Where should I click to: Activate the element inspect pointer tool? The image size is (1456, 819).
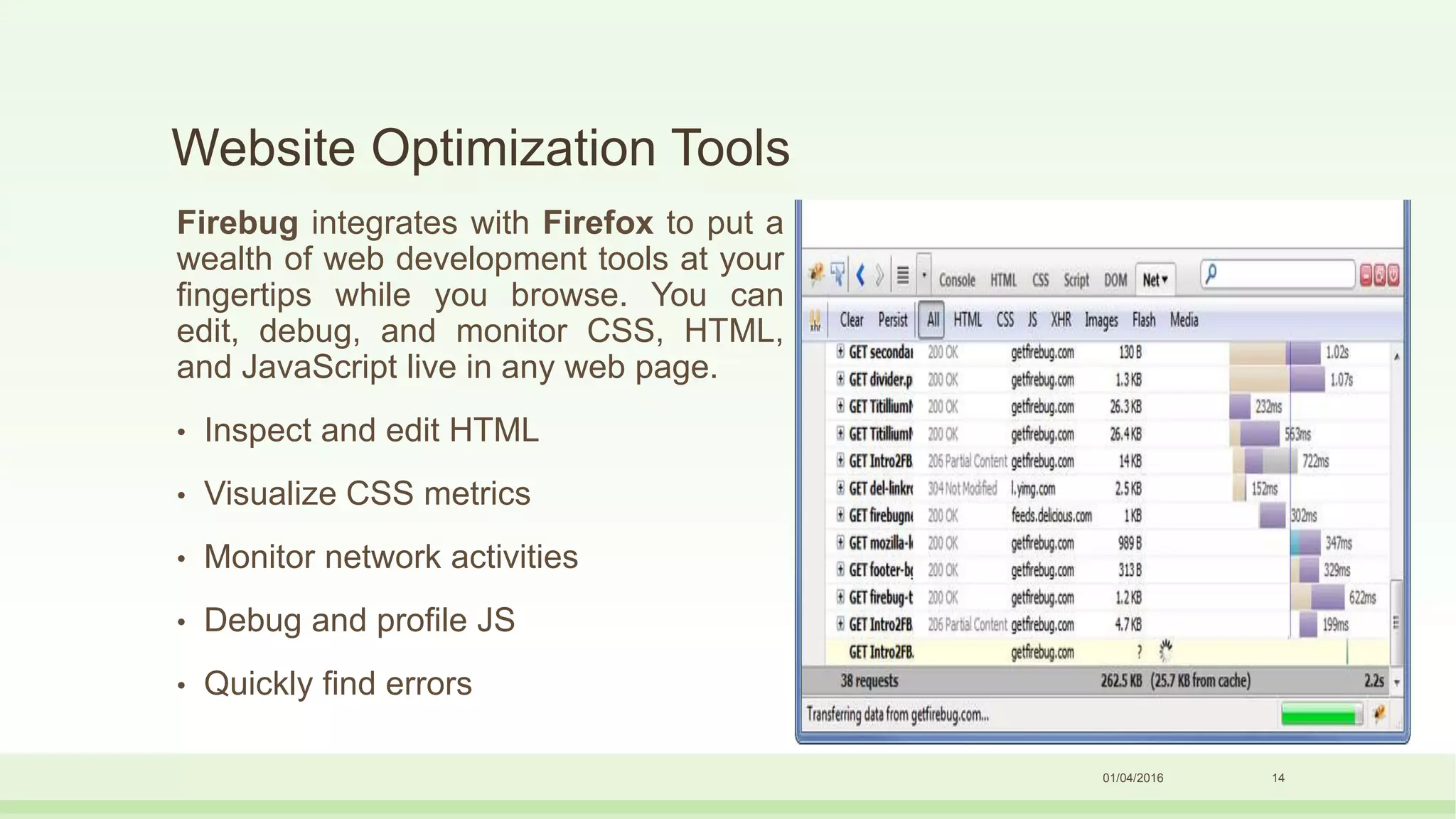coord(837,274)
